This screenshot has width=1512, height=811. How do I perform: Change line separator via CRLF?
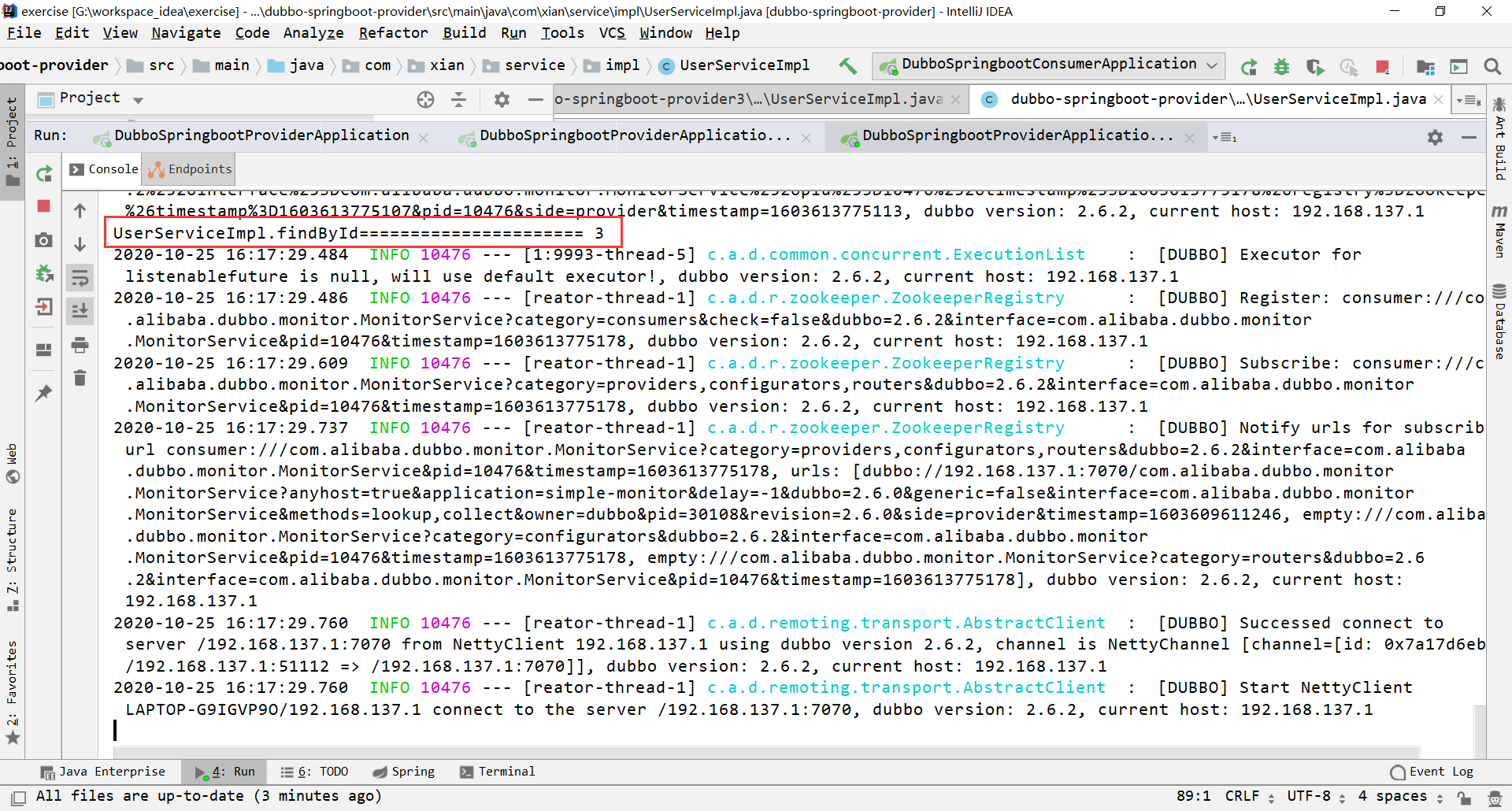point(1249,797)
